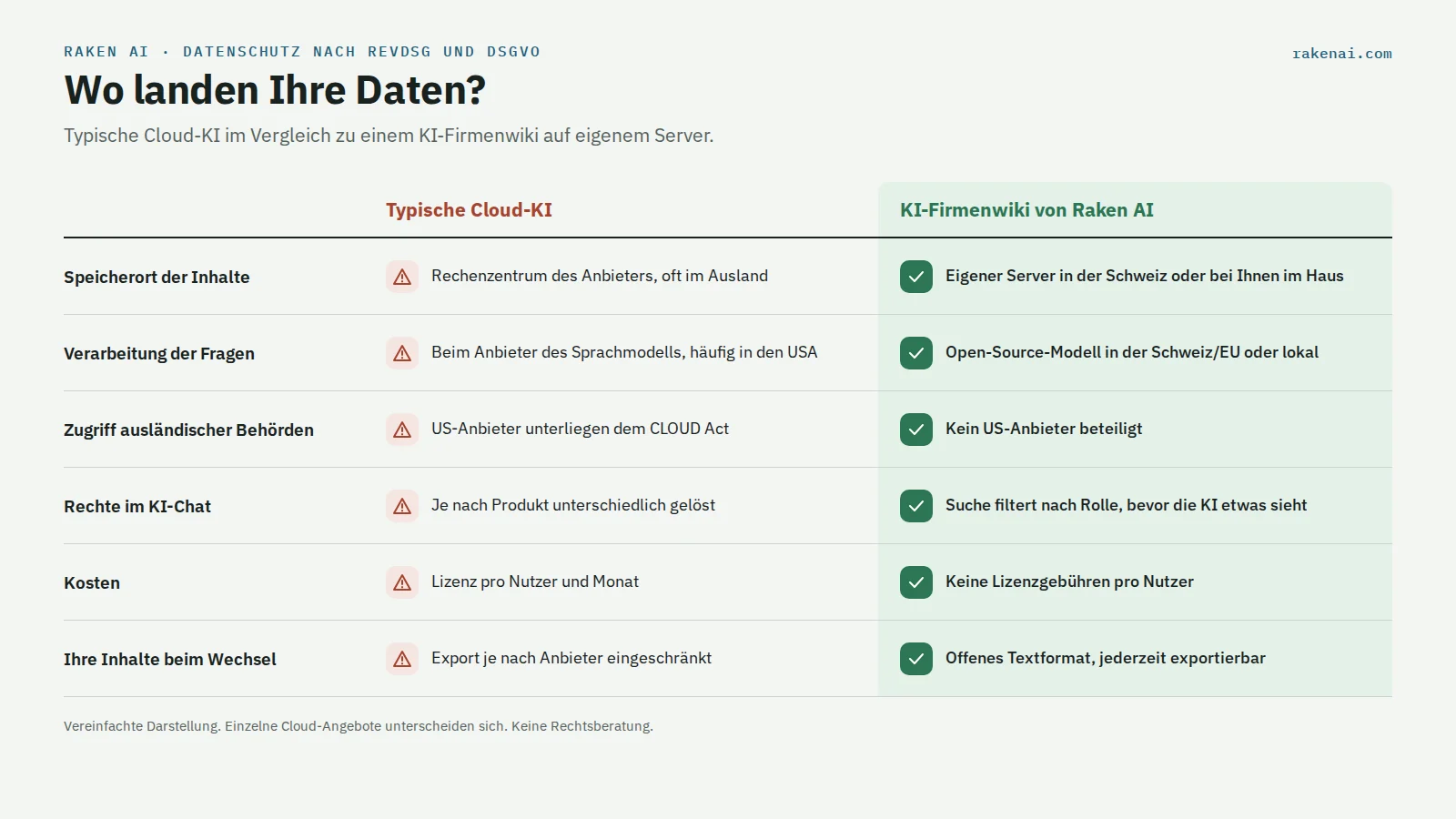The image size is (1456, 819).
Task: Click the row label 'Zugriff ausländischer Behörden'
Action: [188, 430]
